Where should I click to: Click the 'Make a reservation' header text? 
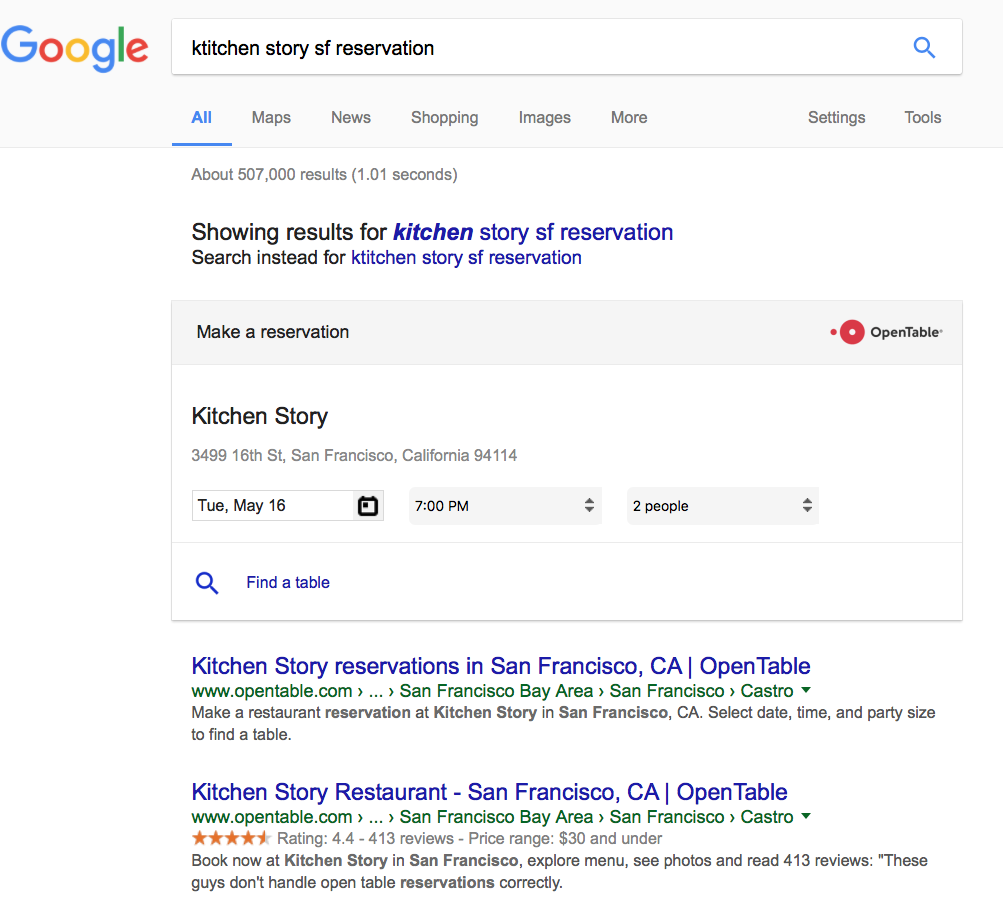tap(272, 332)
